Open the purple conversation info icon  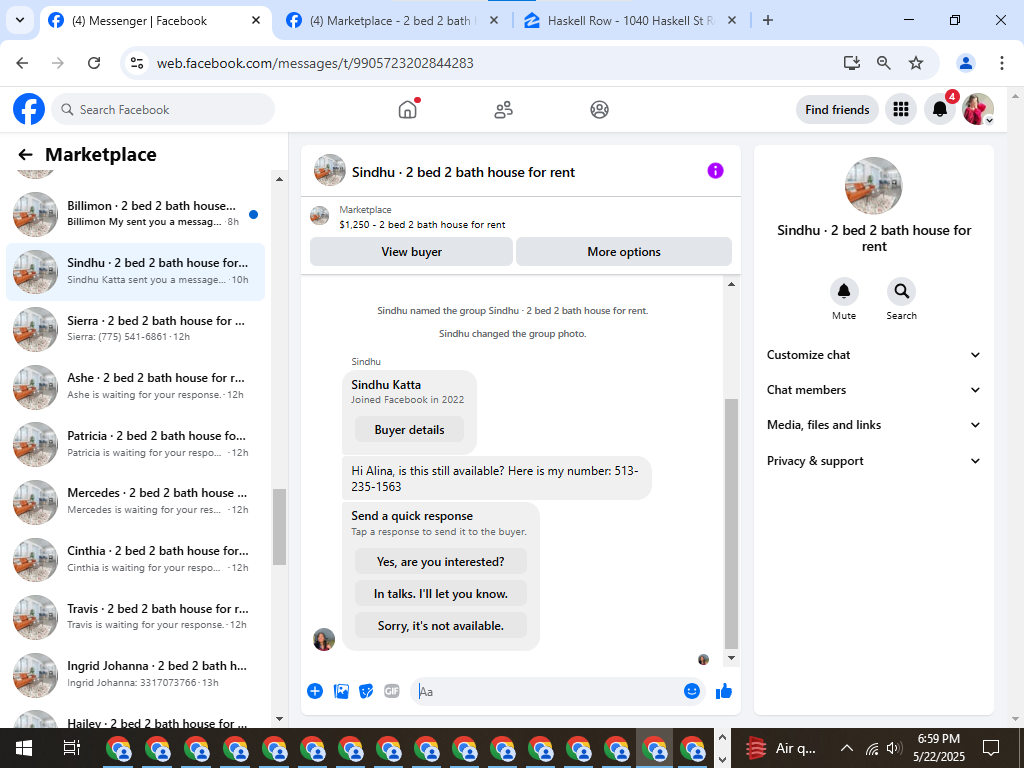coord(716,171)
